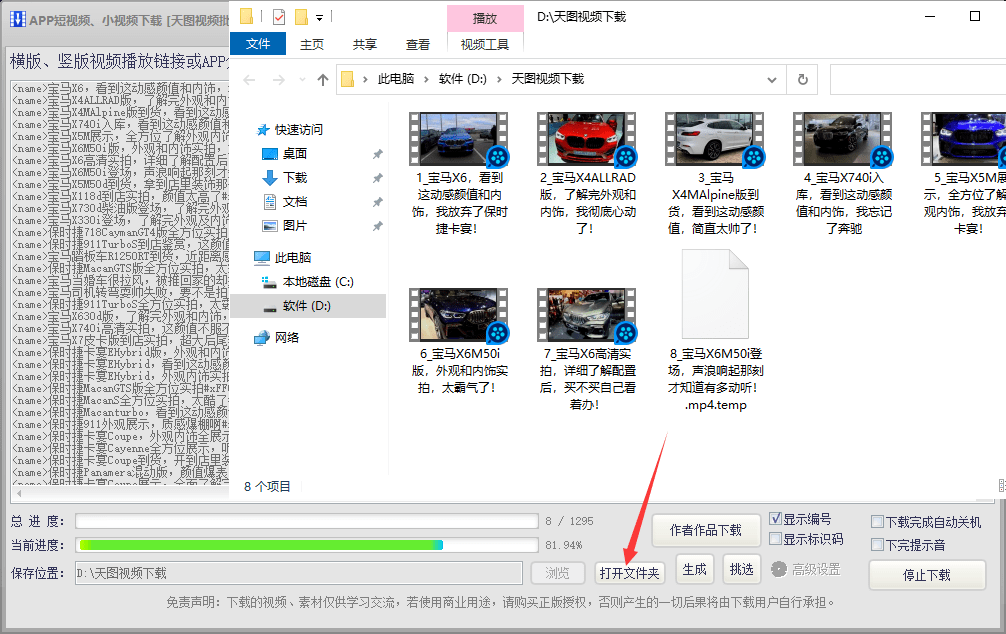Click the pin icon next to 文档
This screenshot has width=1006, height=634.
click(x=377, y=202)
